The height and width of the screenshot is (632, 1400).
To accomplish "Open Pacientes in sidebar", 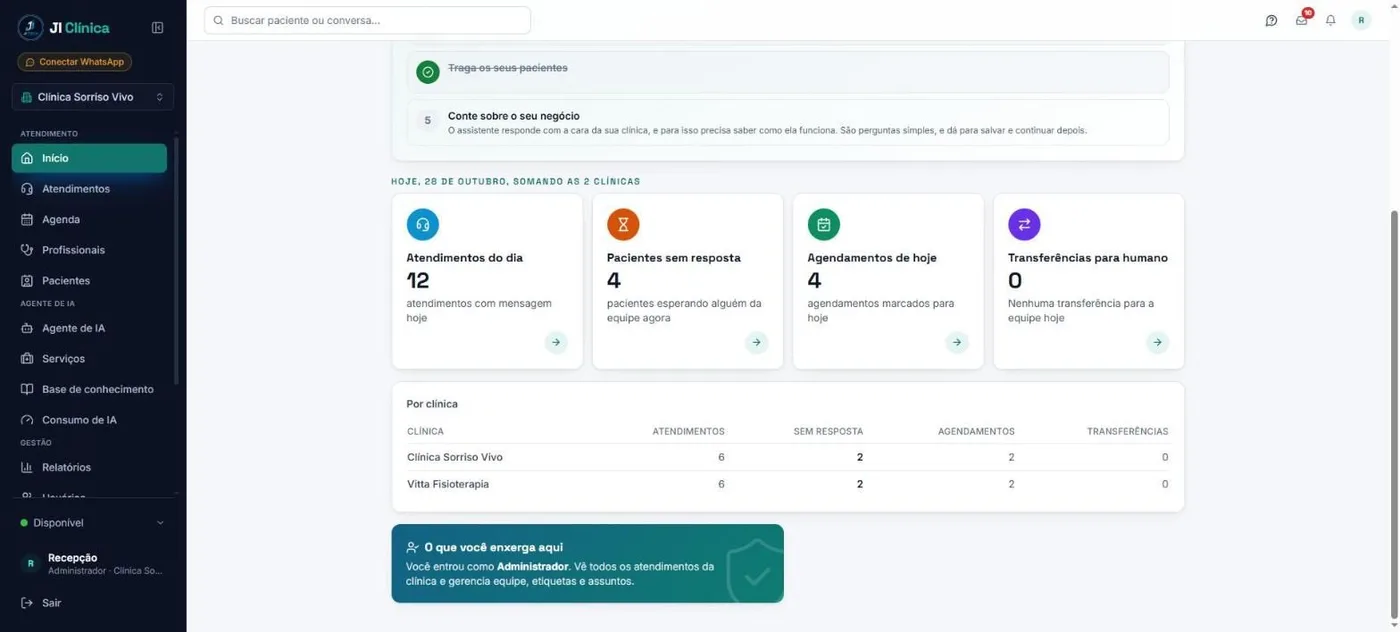I will pyautogui.click(x=89, y=281).
